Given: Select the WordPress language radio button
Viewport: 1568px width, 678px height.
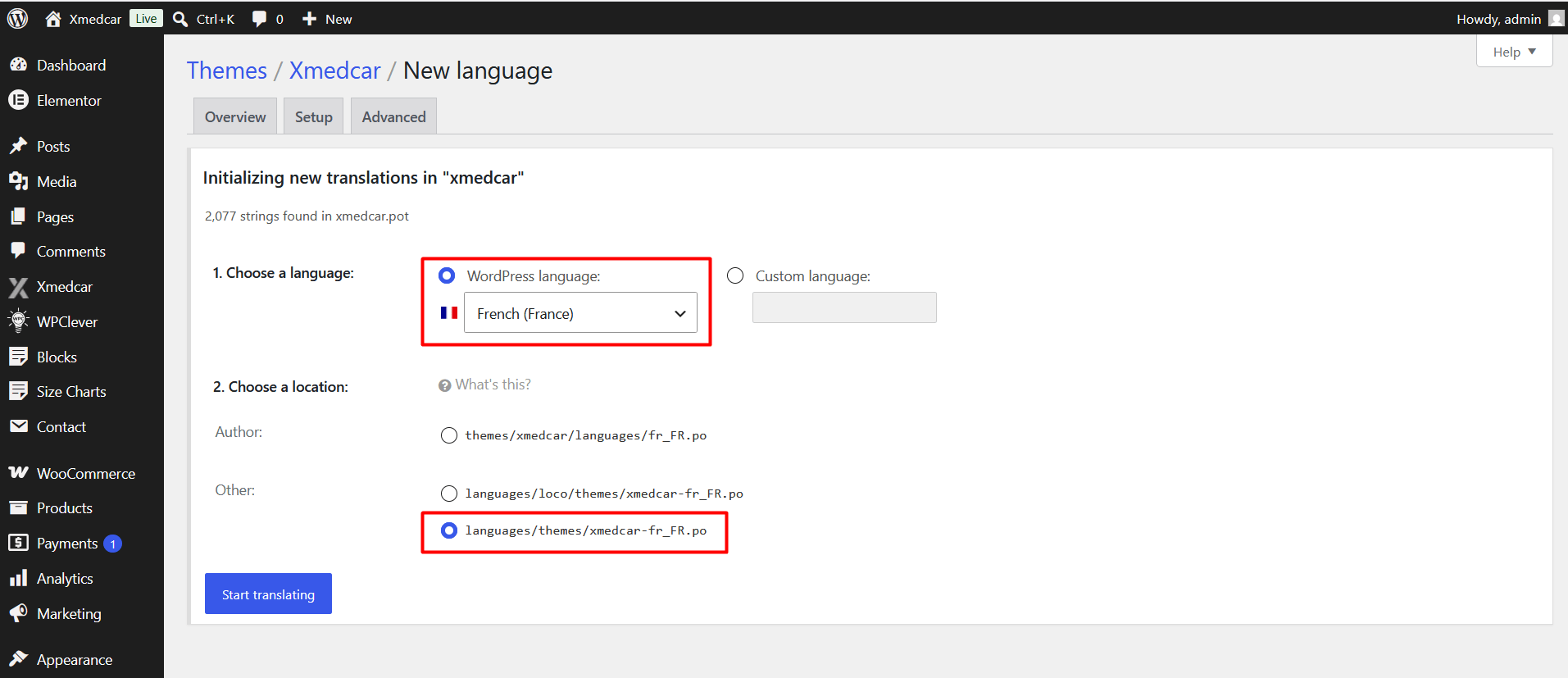Looking at the screenshot, I should coord(447,275).
